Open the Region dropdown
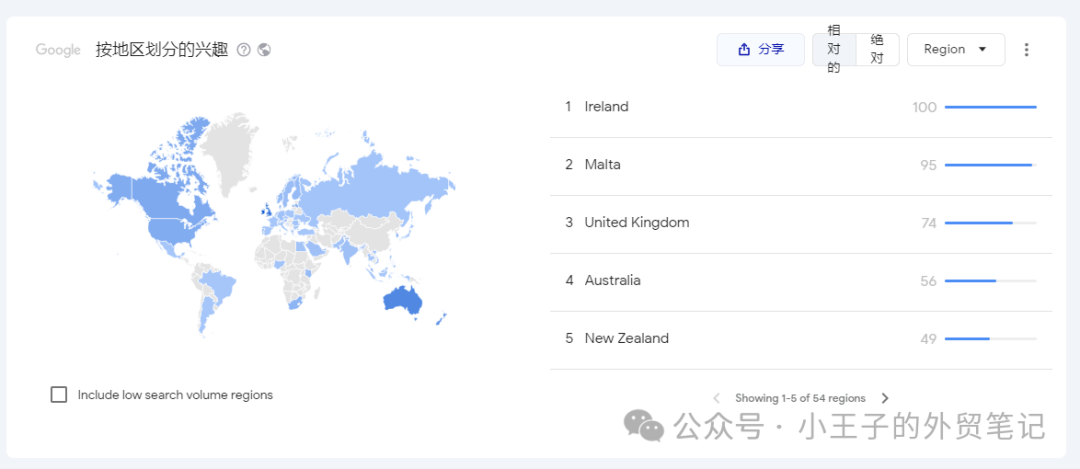1080x469 pixels. click(x=955, y=50)
